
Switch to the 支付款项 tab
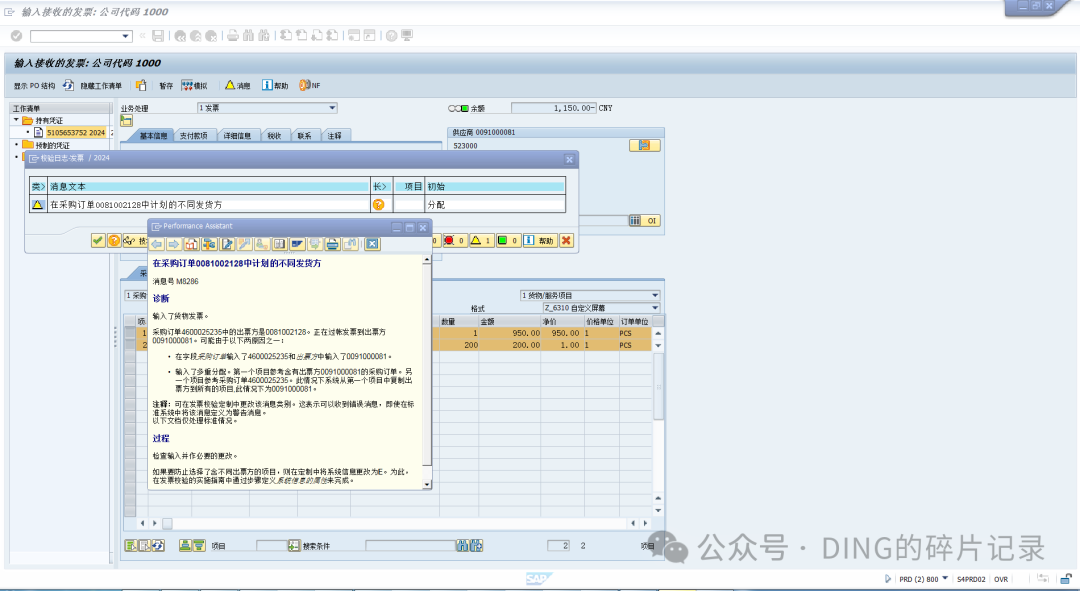tap(194, 136)
